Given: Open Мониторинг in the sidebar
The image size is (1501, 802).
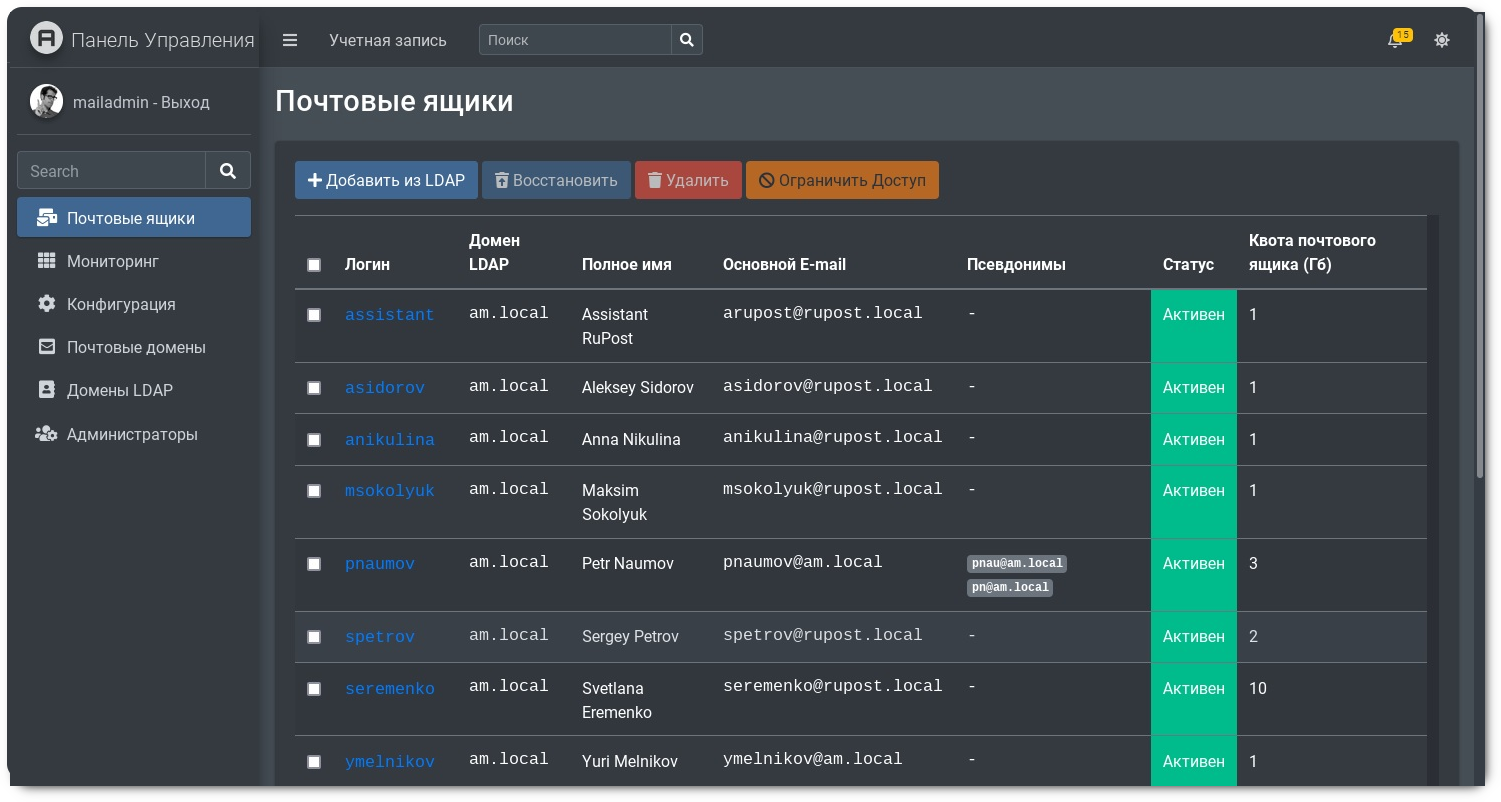Looking at the screenshot, I should point(112,261).
